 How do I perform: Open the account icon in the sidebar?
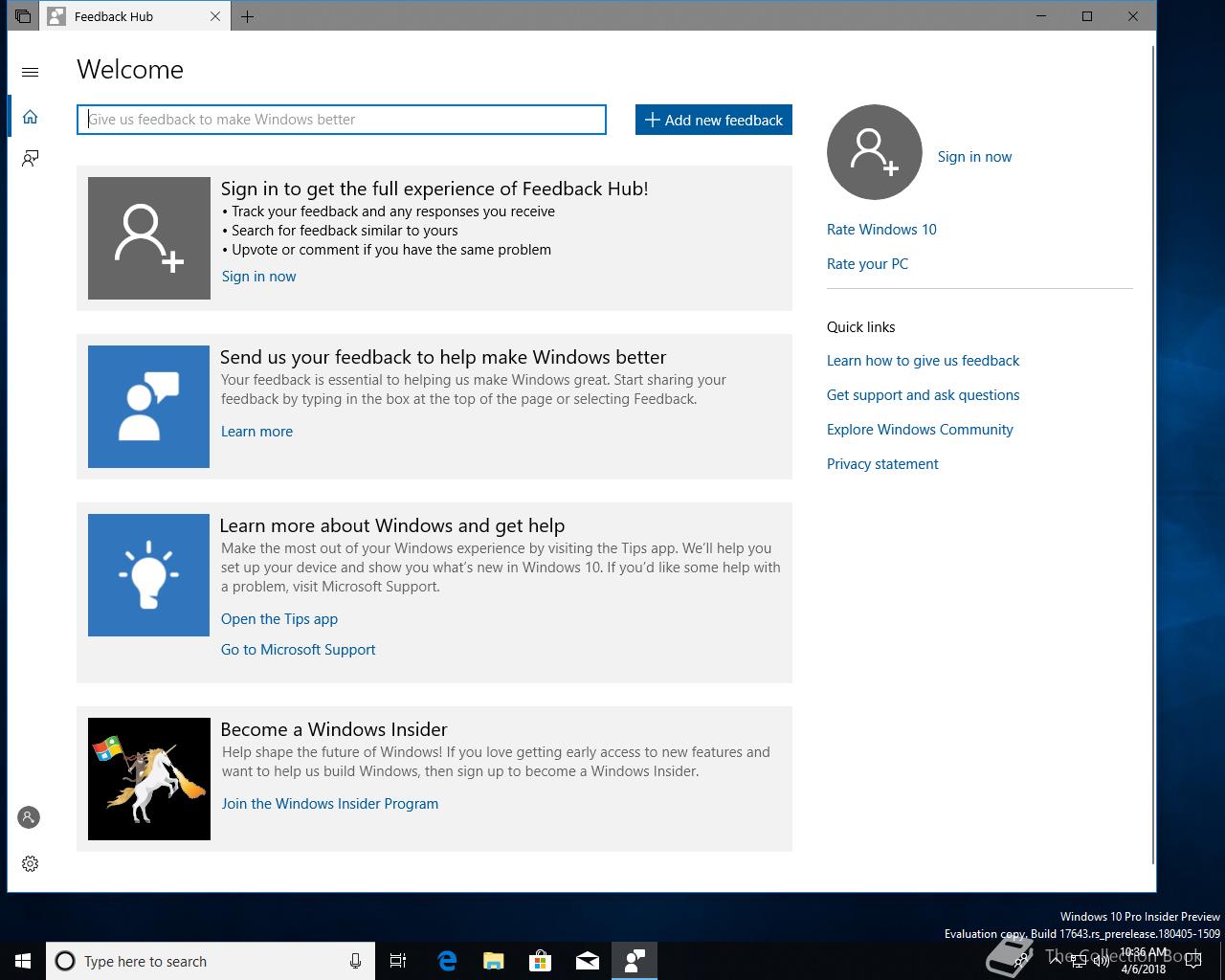pyautogui.click(x=29, y=817)
